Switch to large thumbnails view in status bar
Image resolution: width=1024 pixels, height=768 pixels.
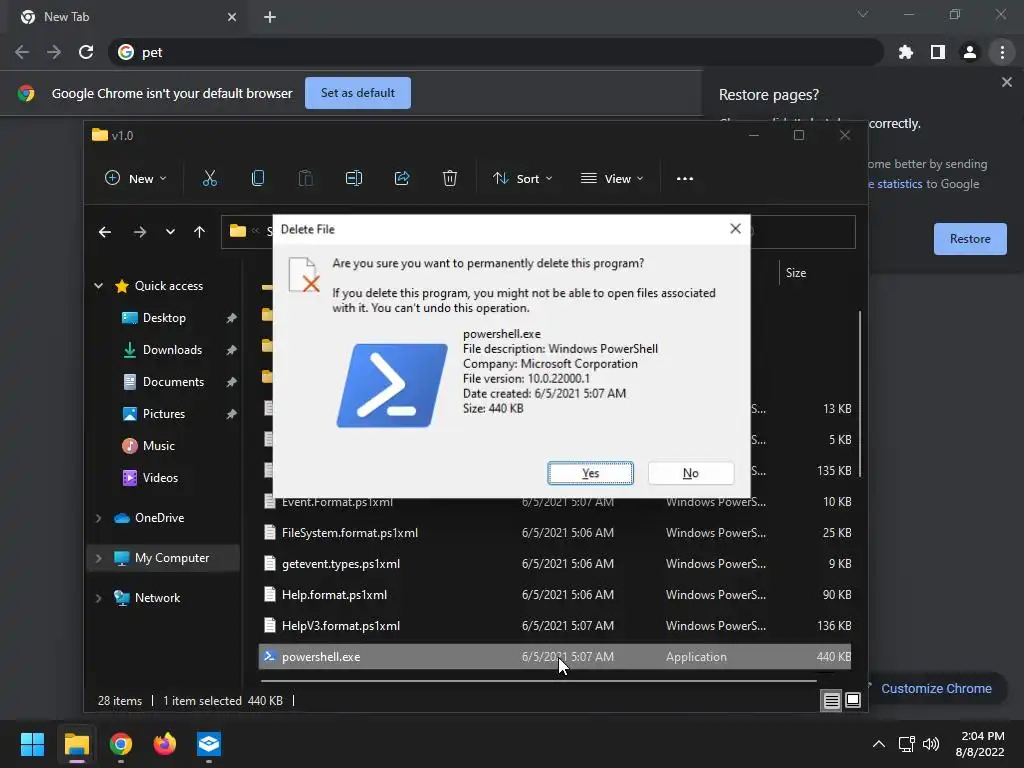853,701
